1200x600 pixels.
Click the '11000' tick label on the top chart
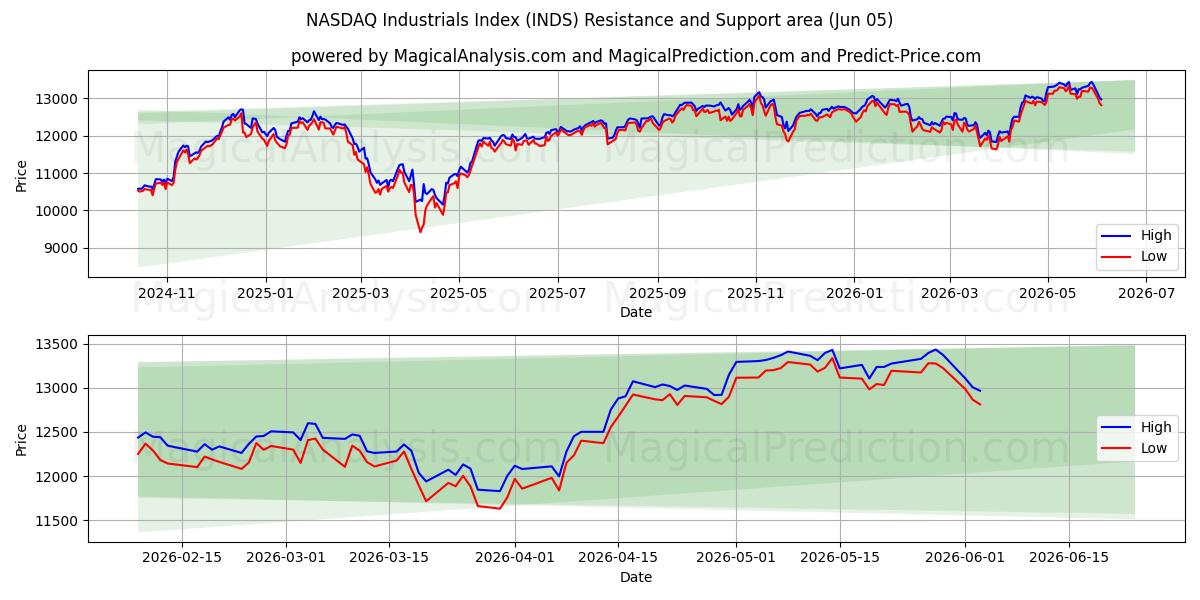point(58,174)
